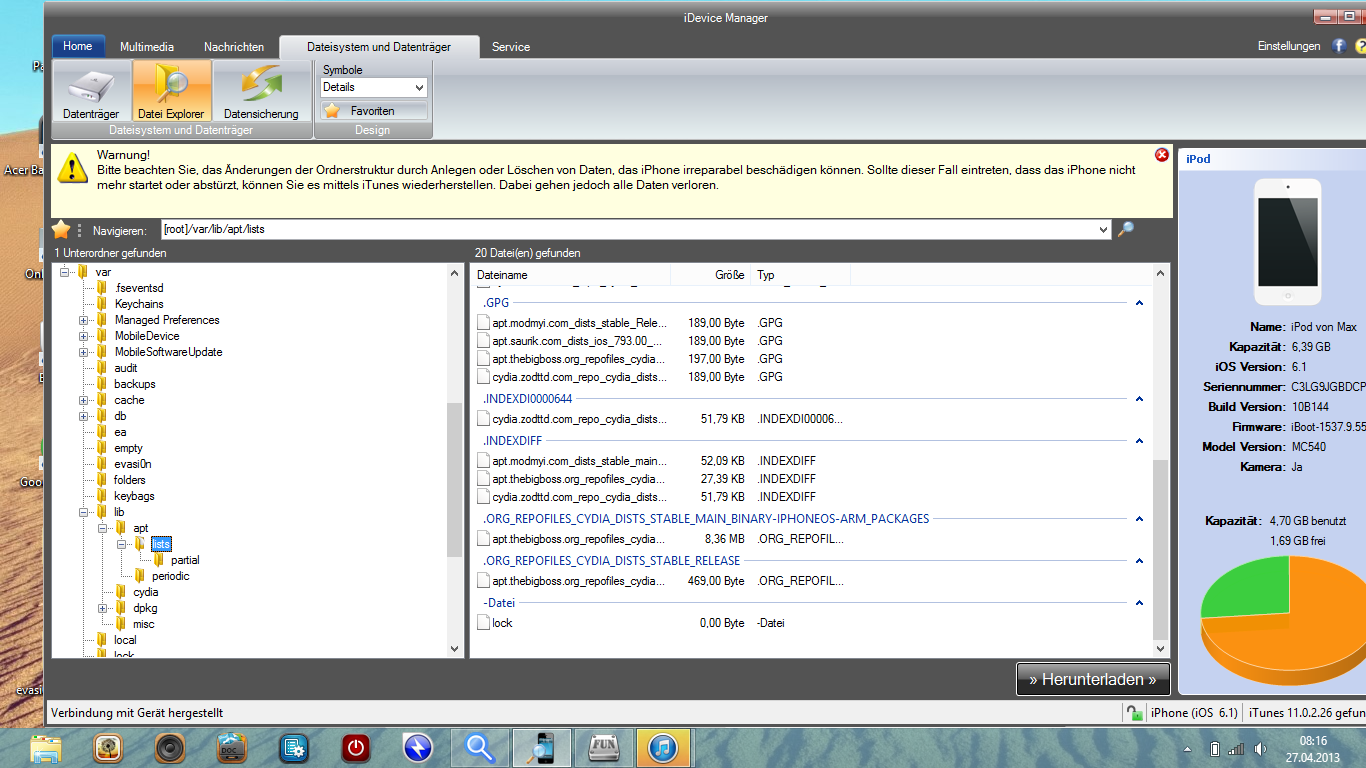Click the FUN drive taskbar icon
The height and width of the screenshot is (768, 1366).
pyautogui.click(x=603, y=747)
